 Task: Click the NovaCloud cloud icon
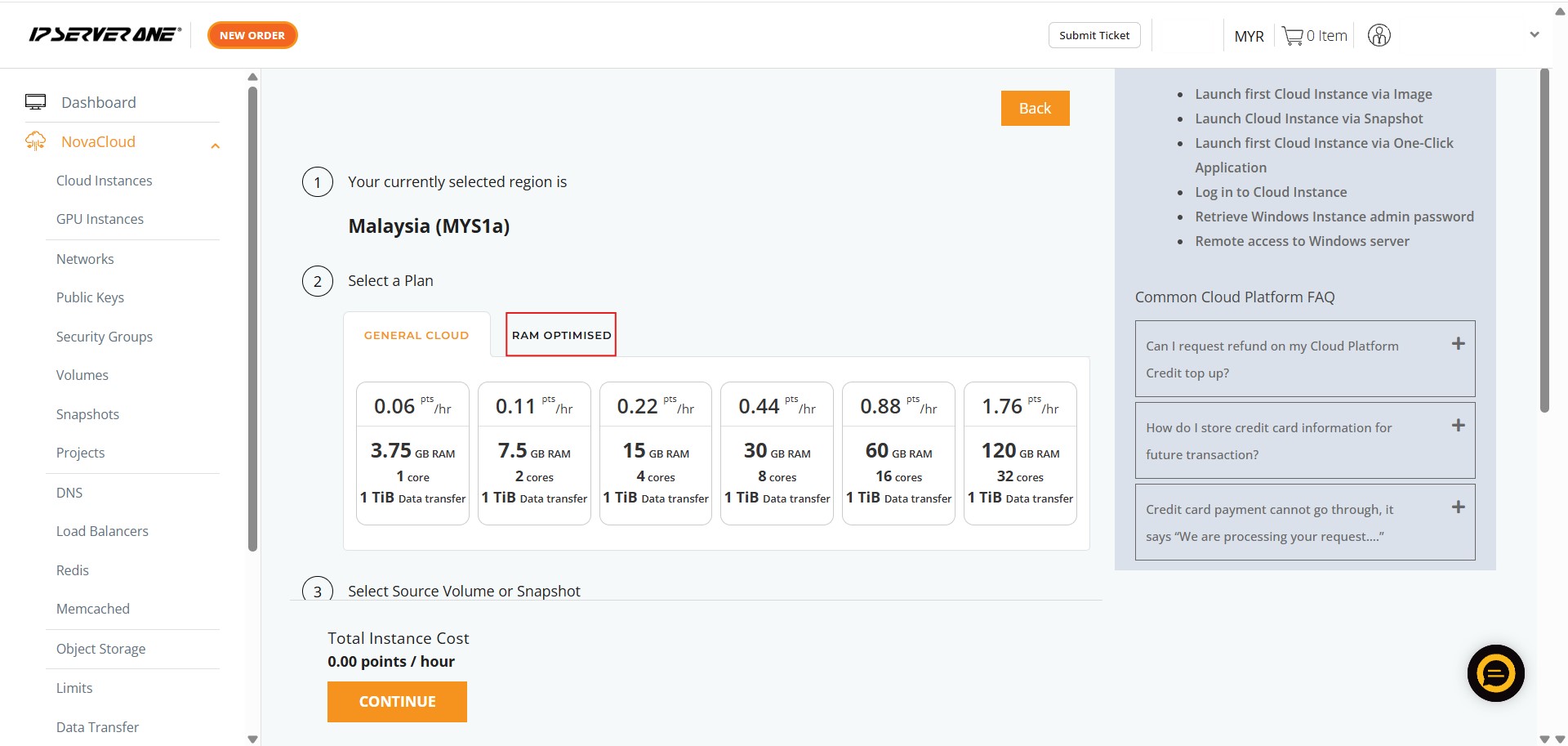35,141
